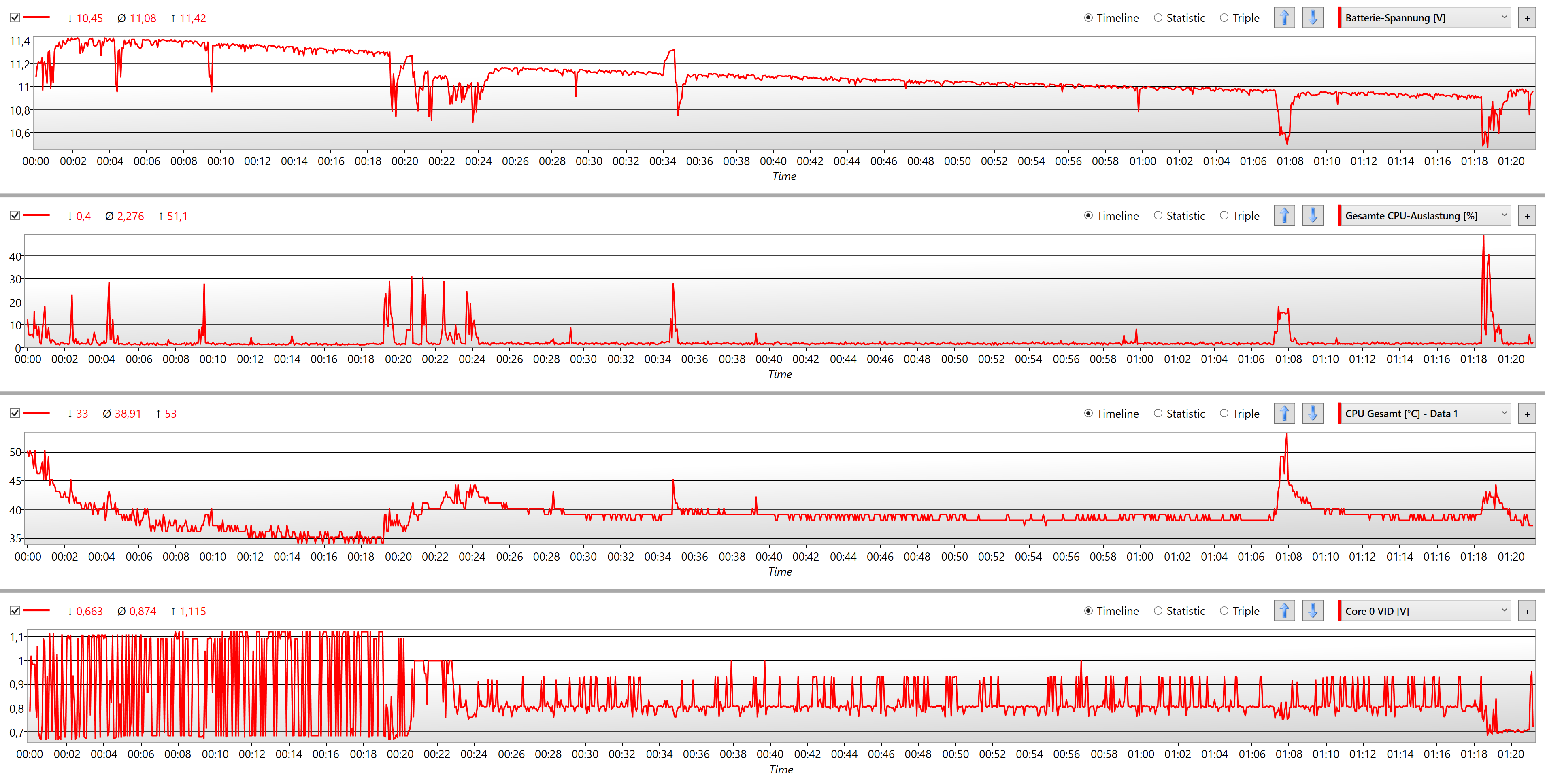This screenshot has height=784, width=1545.
Task: Click down arrow in CPU Gesamt row
Action: point(1312,414)
